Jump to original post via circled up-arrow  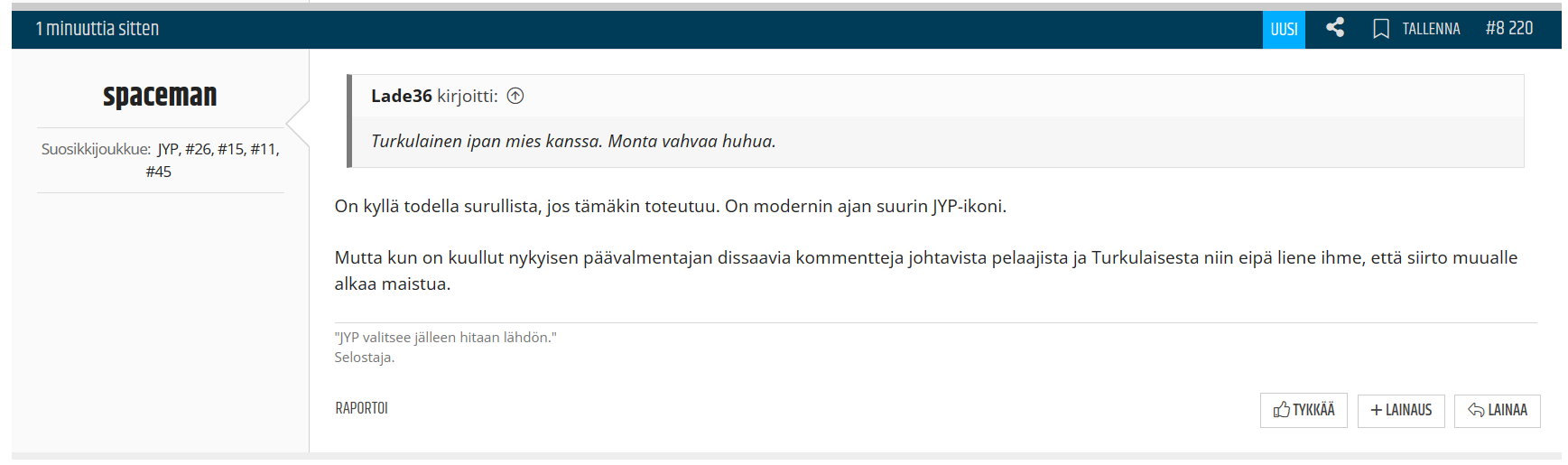[515, 96]
